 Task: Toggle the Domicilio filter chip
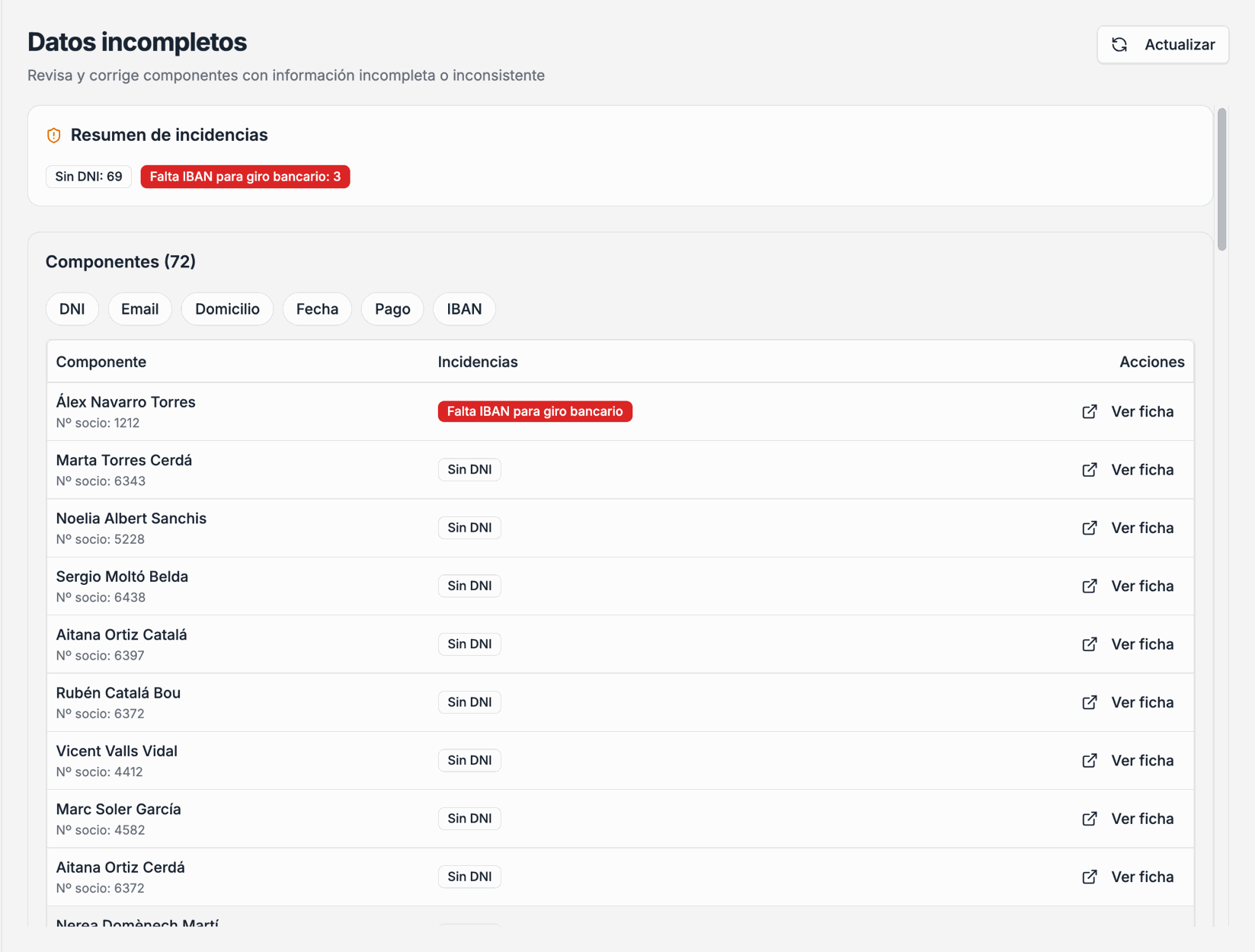coord(227,309)
